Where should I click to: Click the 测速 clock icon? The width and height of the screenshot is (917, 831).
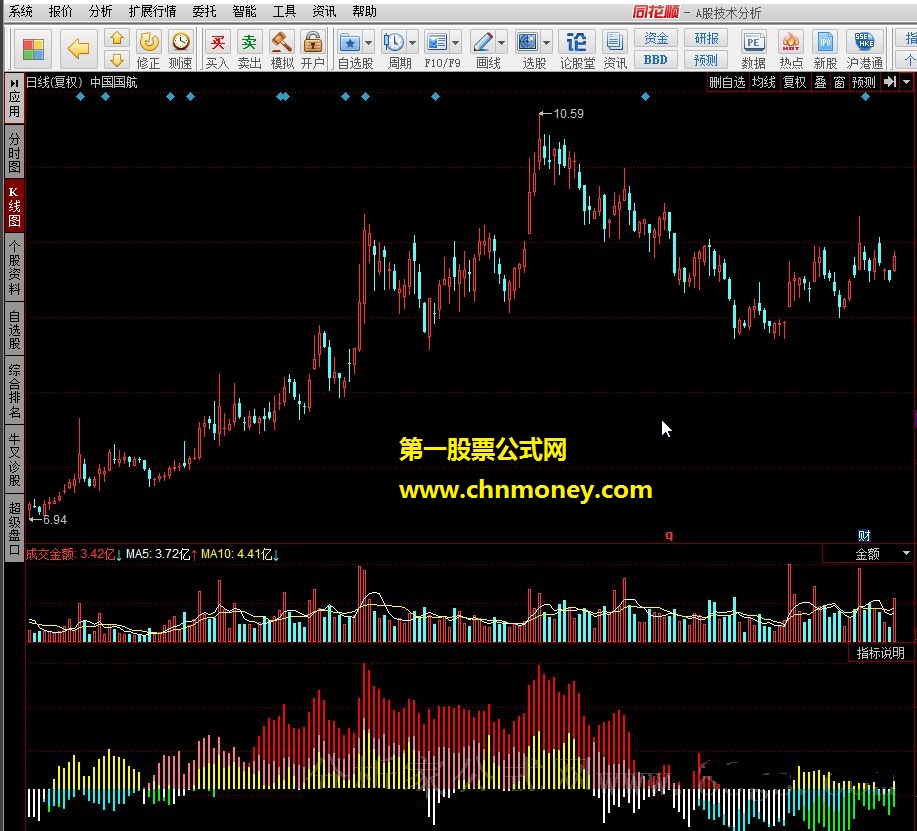[181, 42]
